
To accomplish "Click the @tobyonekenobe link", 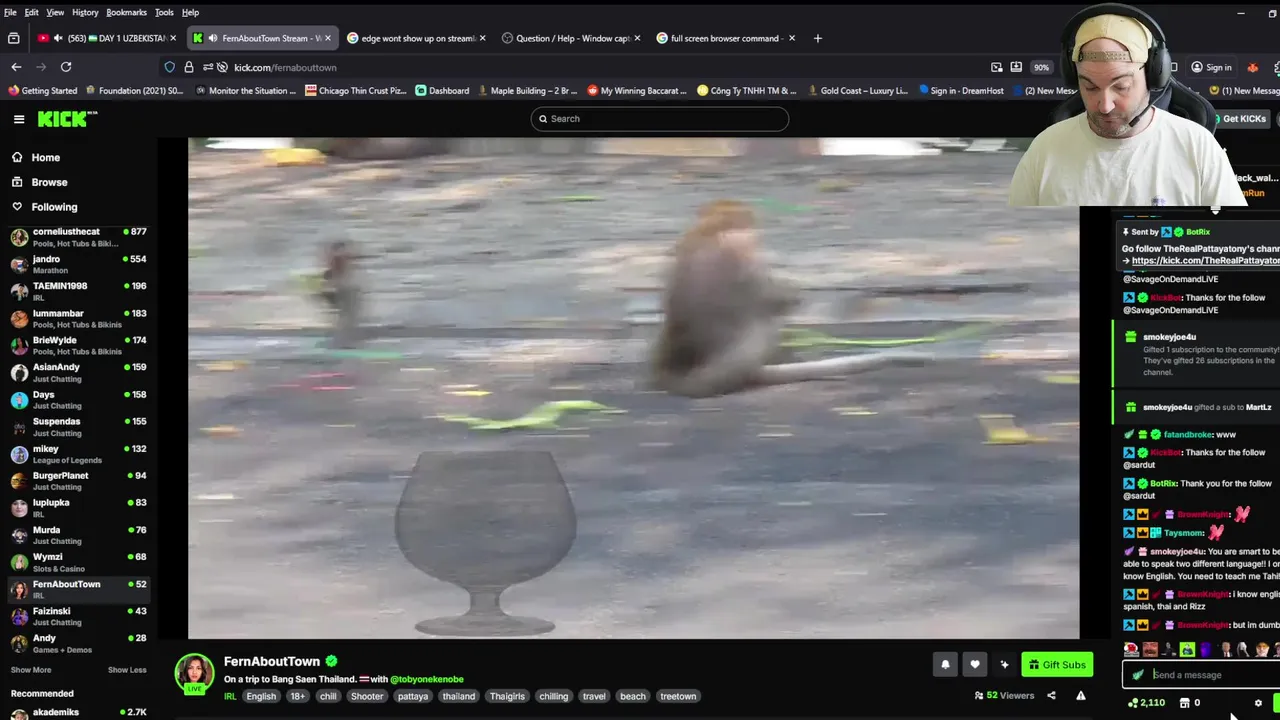I will pyautogui.click(x=427, y=679).
